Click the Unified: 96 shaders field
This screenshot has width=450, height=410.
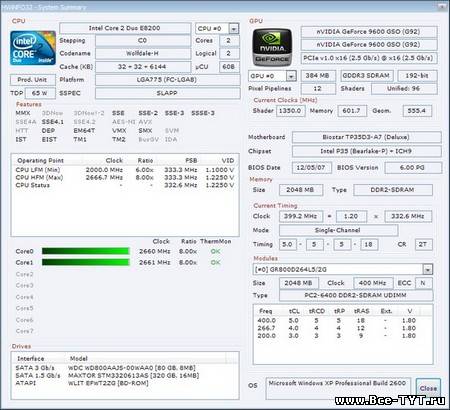point(404,89)
